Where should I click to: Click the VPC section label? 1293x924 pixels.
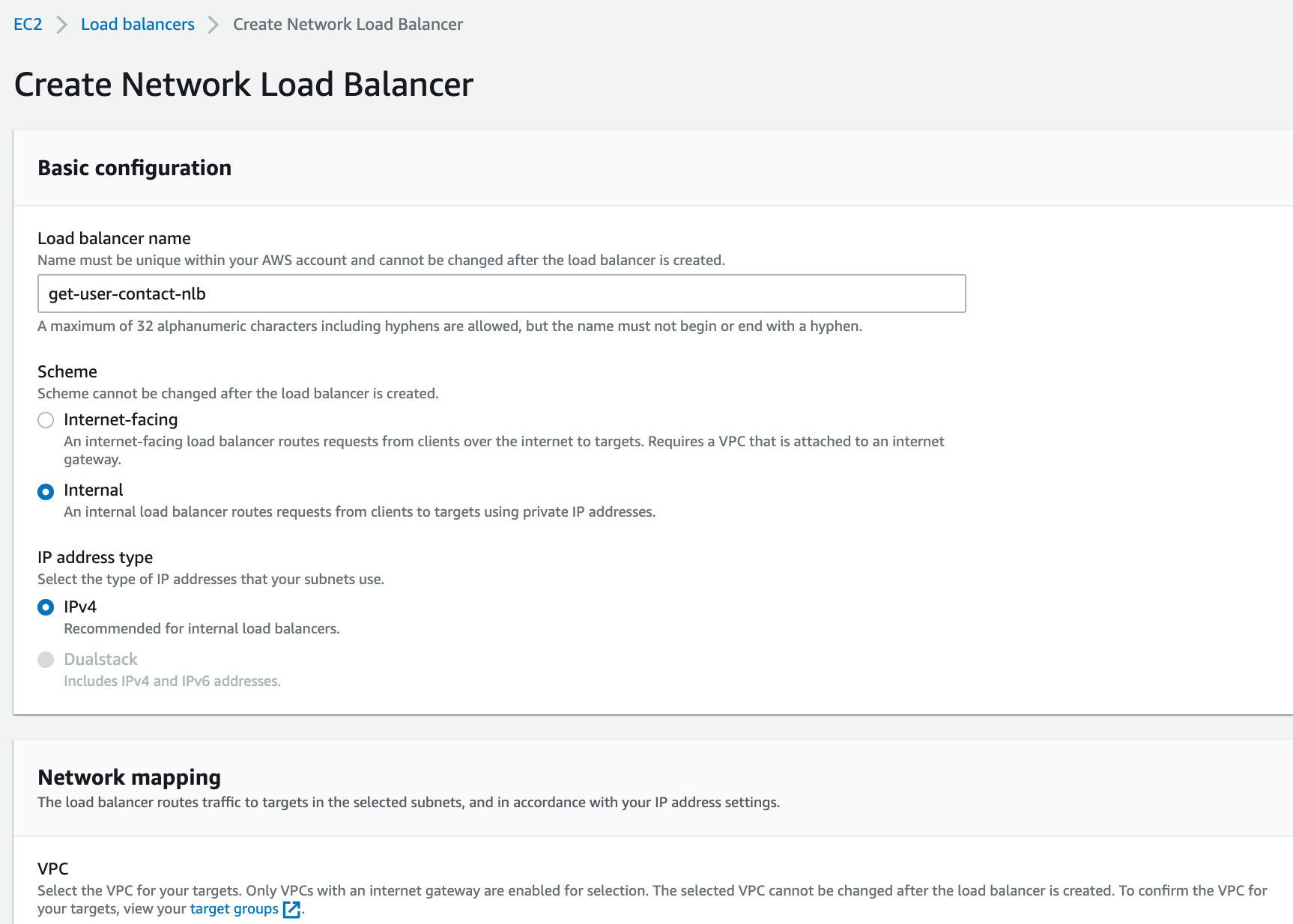click(x=52, y=869)
